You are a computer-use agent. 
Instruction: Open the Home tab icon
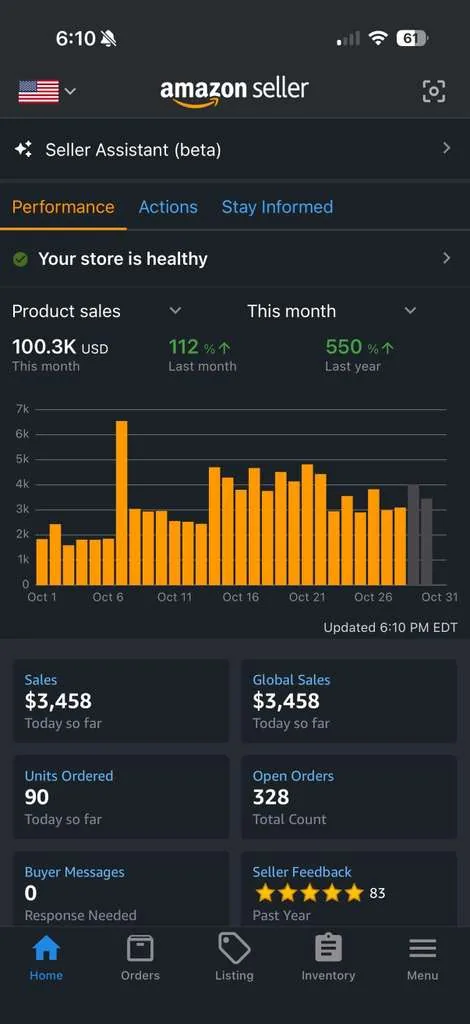(x=46, y=948)
